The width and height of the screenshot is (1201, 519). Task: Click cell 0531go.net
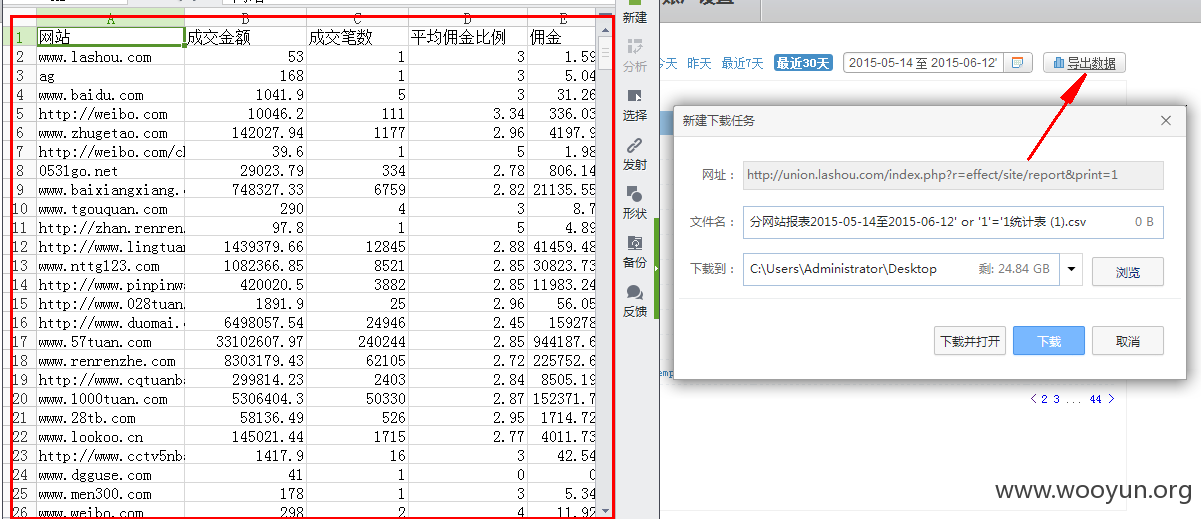[110, 171]
